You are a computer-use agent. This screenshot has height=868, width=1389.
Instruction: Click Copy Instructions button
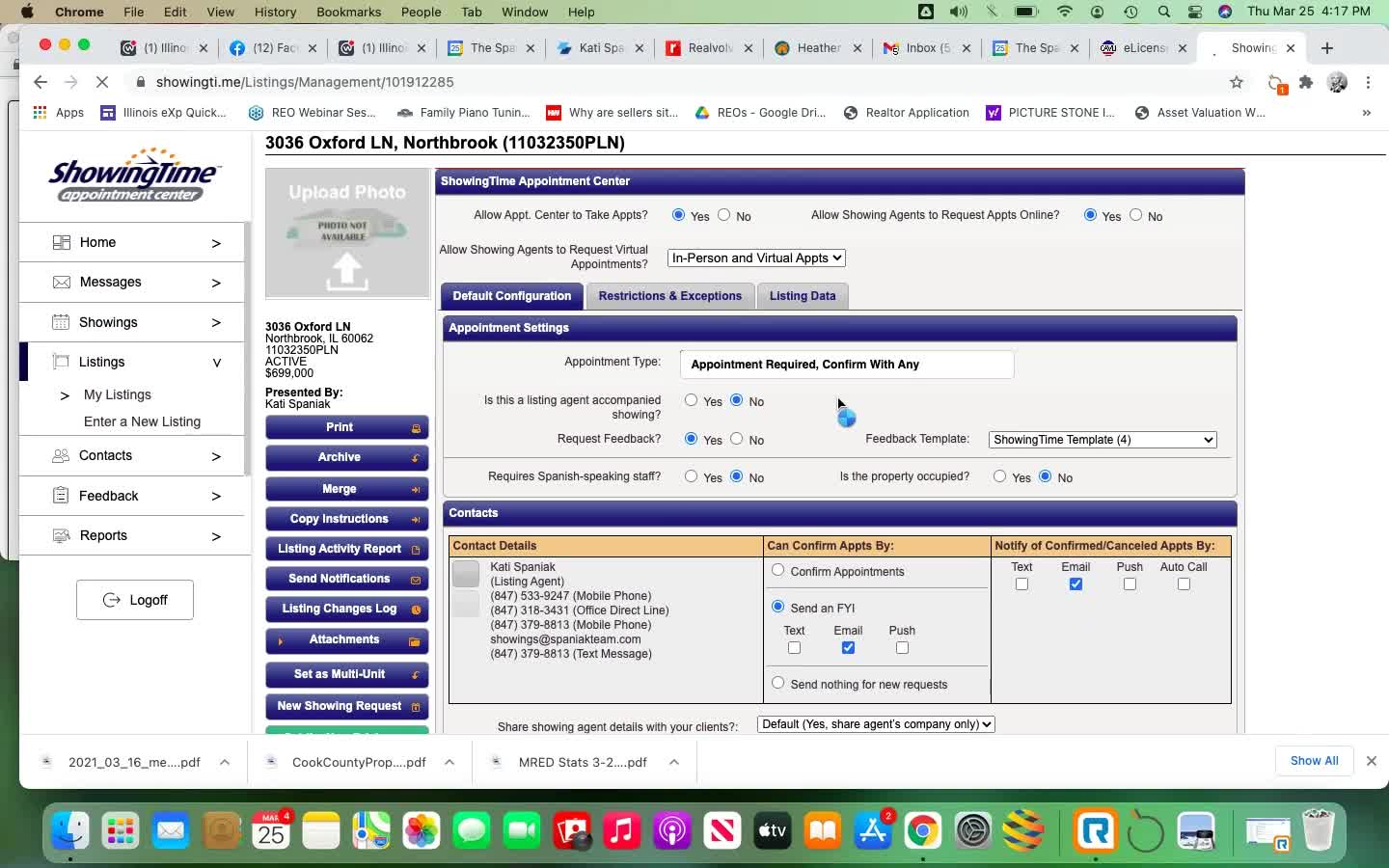[347, 519]
